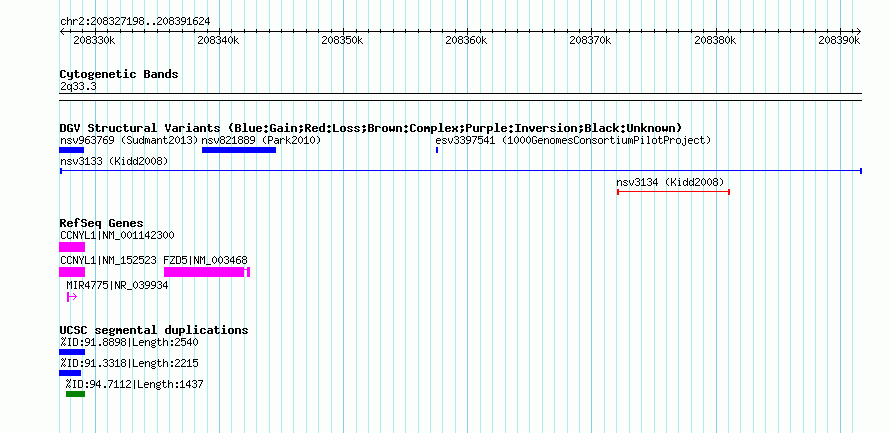Image resolution: width=890 pixels, height=433 pixels.
Task: Open the %ID:91.8898|Length:2540 label
Action: (129, 342)
